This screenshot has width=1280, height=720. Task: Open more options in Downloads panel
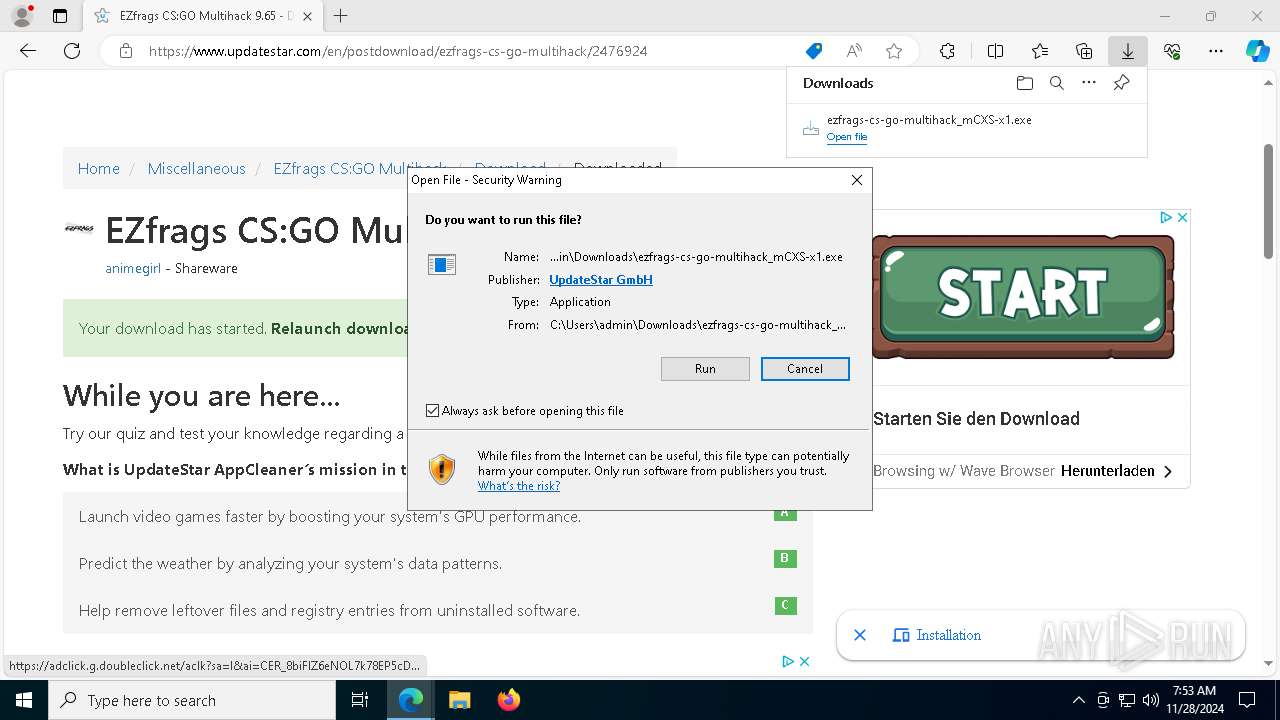tap(1089, 83)
